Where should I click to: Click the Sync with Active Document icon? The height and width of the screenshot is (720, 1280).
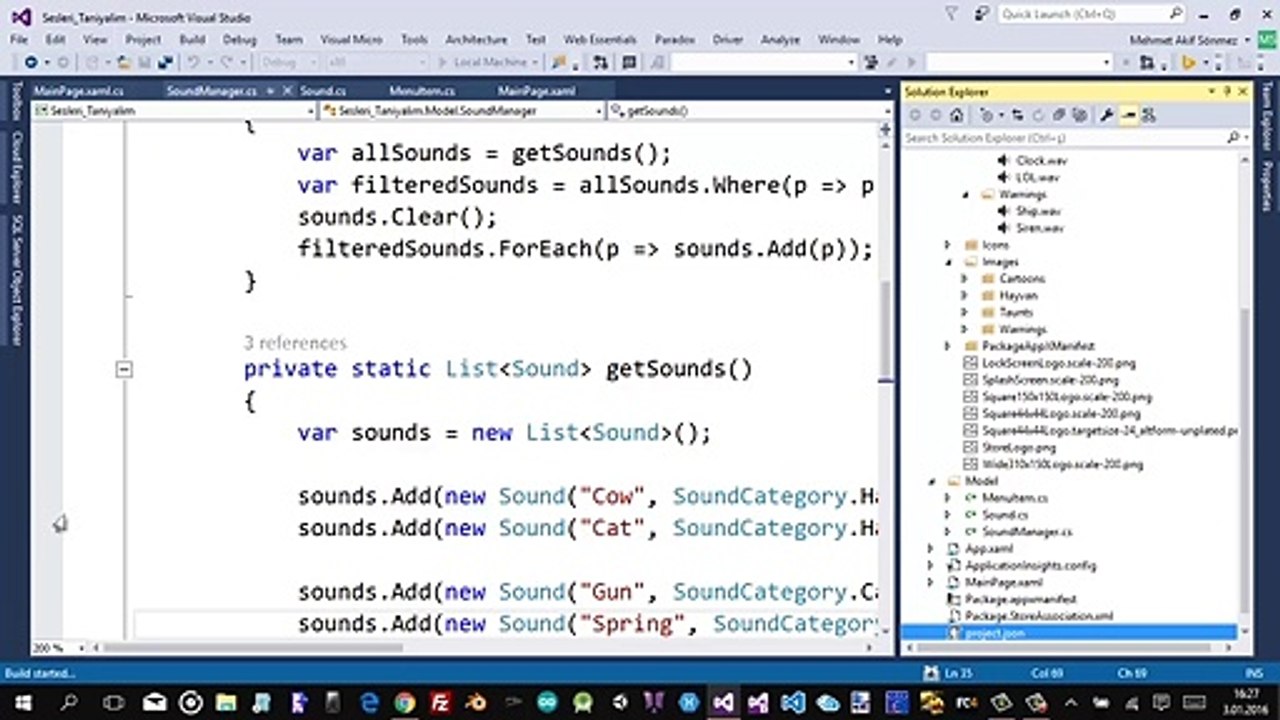(x=1017, y=115)
